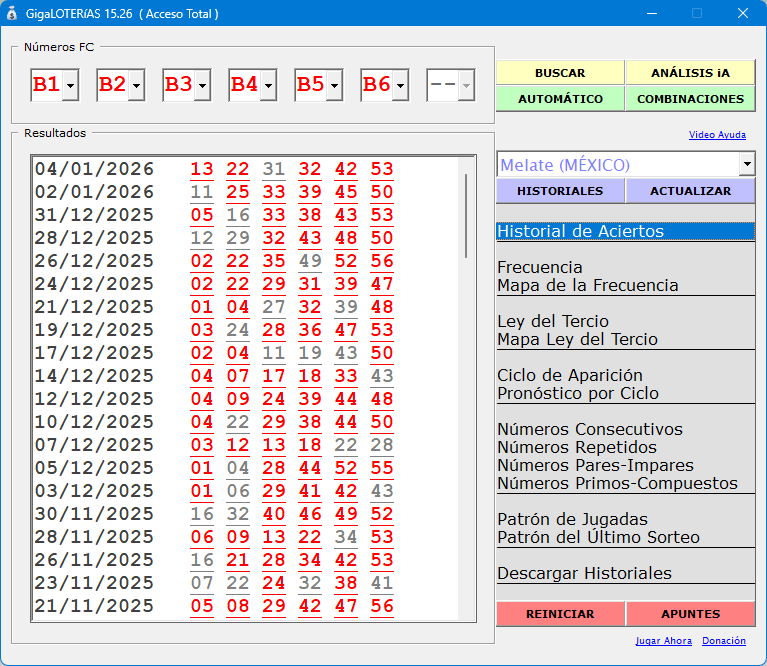This screenshot has width=767, height=666.
Task: Click number 55 in the 05/12/2025 row
Action: coord(382,468)
